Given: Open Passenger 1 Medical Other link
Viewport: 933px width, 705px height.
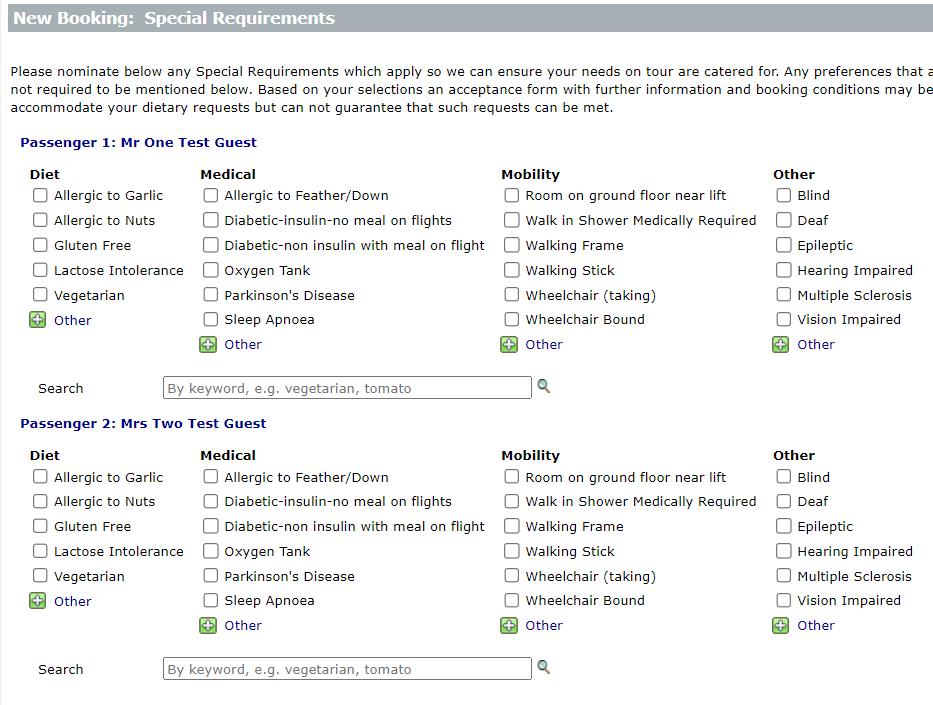Looking at the screenshot, I should click(x=243, y=344).
